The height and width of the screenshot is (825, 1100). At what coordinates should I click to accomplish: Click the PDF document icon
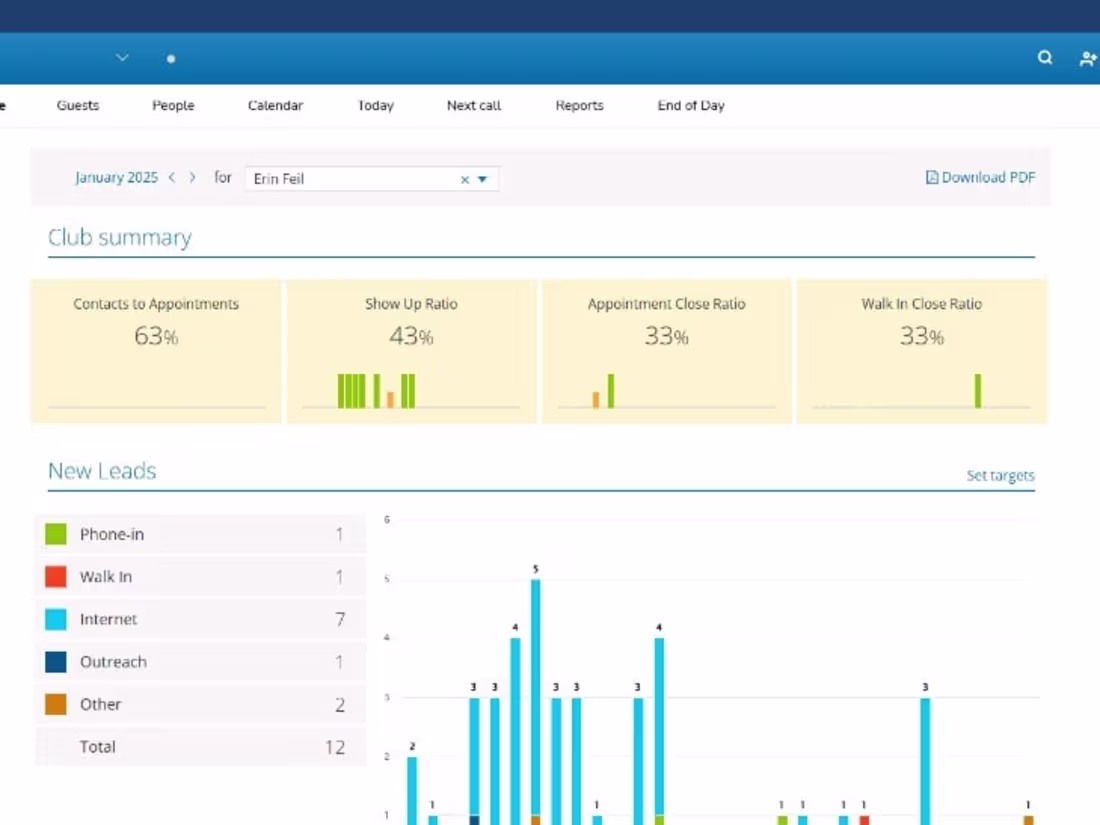932,177
